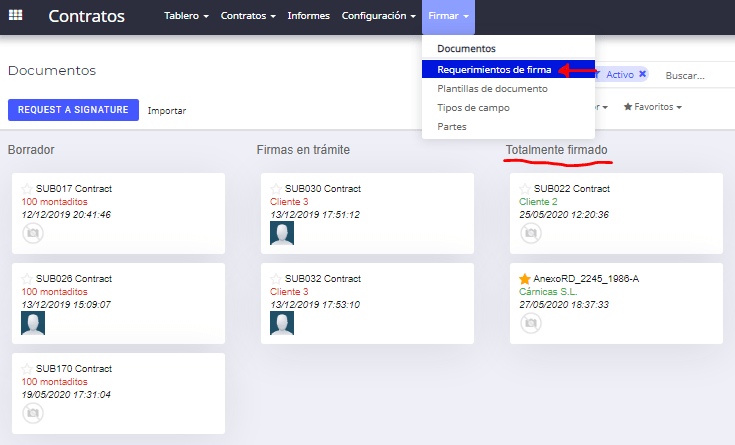Screen dimensions: 735x445
Task: Toggle favorite star on SUB170 Contract
Action: click(x=27, y=369)
